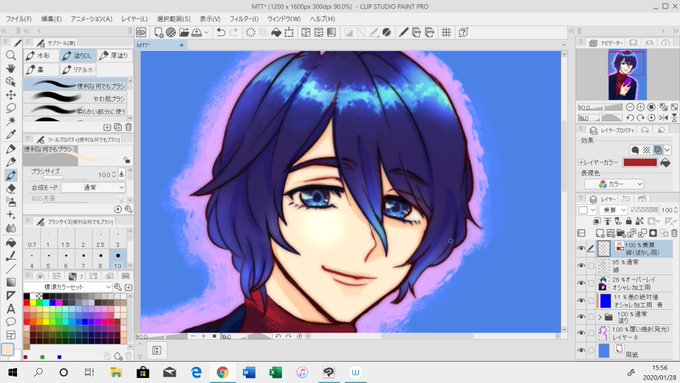Delete layer with trash icon in layer panel
The height and width of the screenshot is (383, 680).
pyautogui.click(x=674, y=233)
